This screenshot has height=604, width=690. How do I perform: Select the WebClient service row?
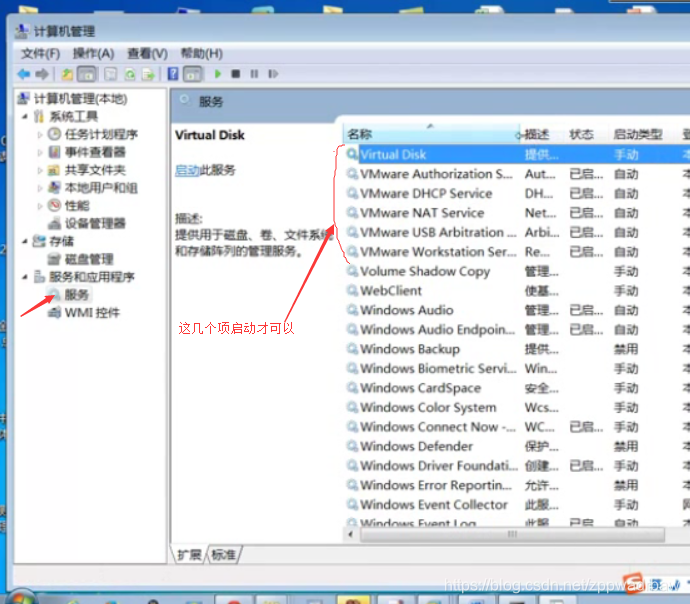(x=517, y=291)
